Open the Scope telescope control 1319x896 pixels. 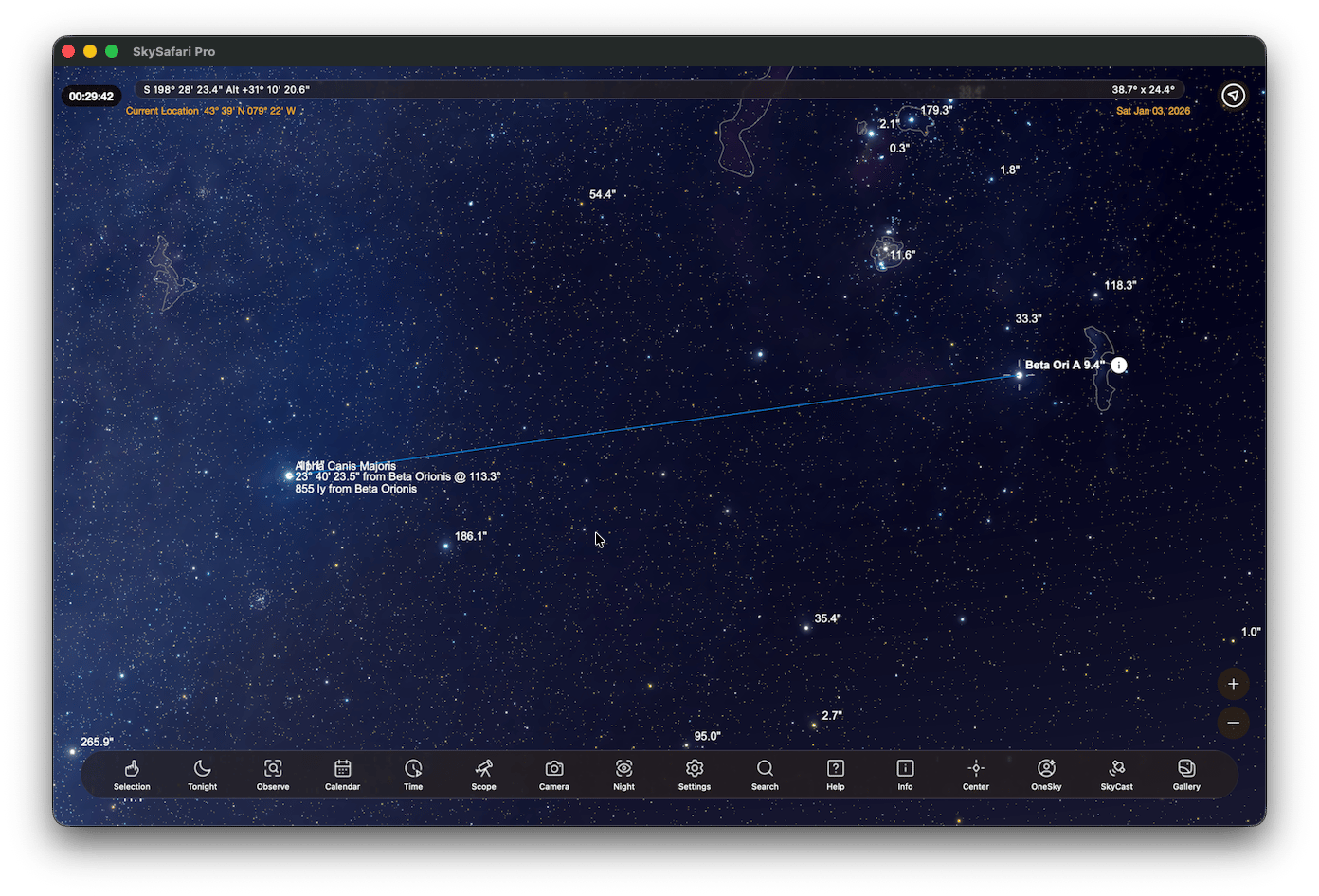483,774
